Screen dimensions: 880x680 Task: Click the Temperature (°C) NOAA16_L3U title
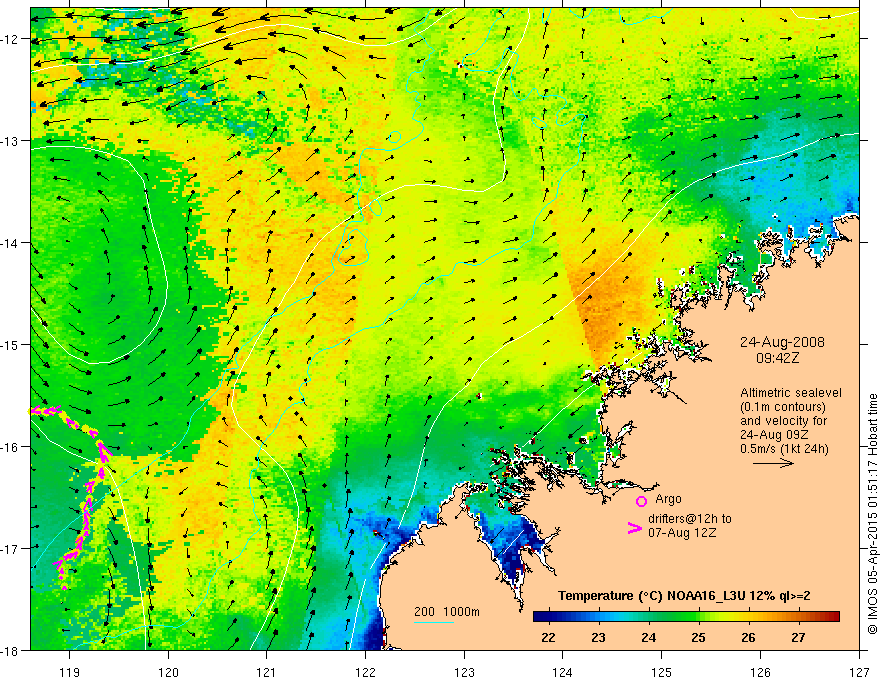click(x=684, y=596)
